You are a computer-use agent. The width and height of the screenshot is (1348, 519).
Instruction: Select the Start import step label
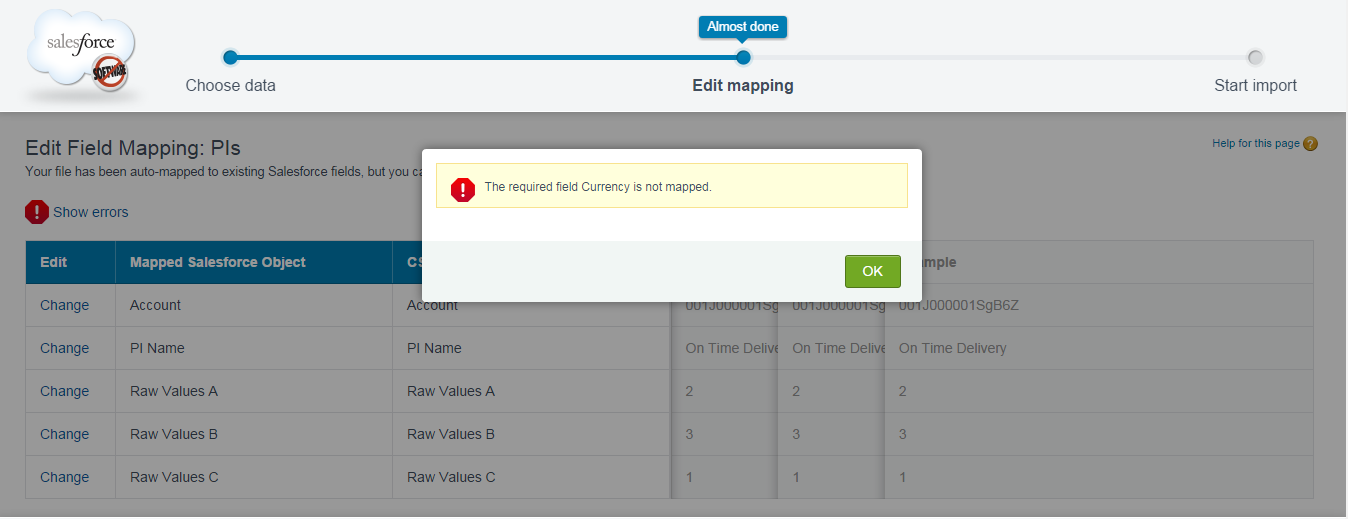pos(1255,86)
